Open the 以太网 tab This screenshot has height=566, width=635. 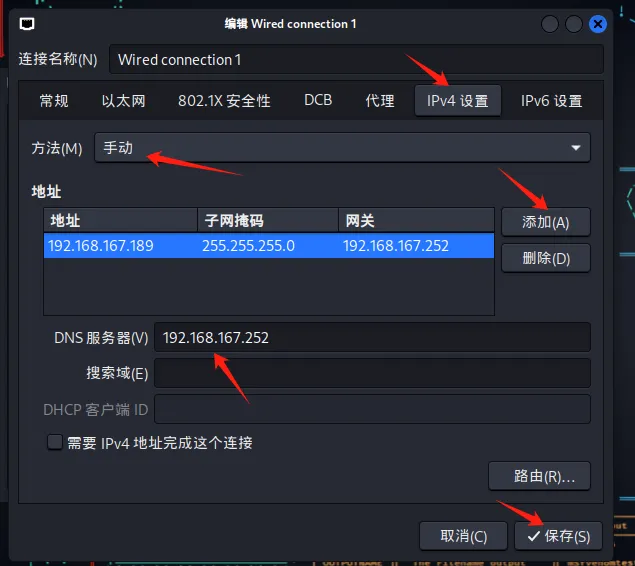click(124, 101)
